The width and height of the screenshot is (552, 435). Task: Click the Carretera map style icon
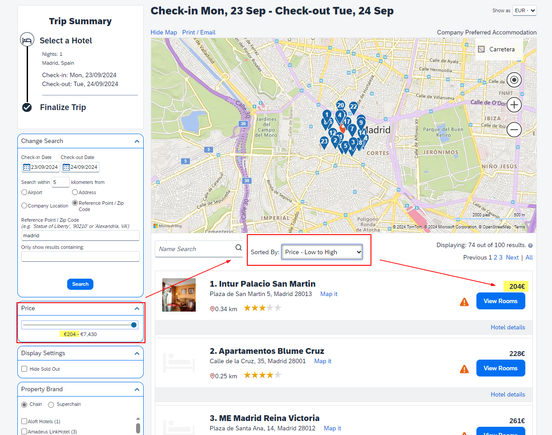pyautogui.click(x=481, y=49)
